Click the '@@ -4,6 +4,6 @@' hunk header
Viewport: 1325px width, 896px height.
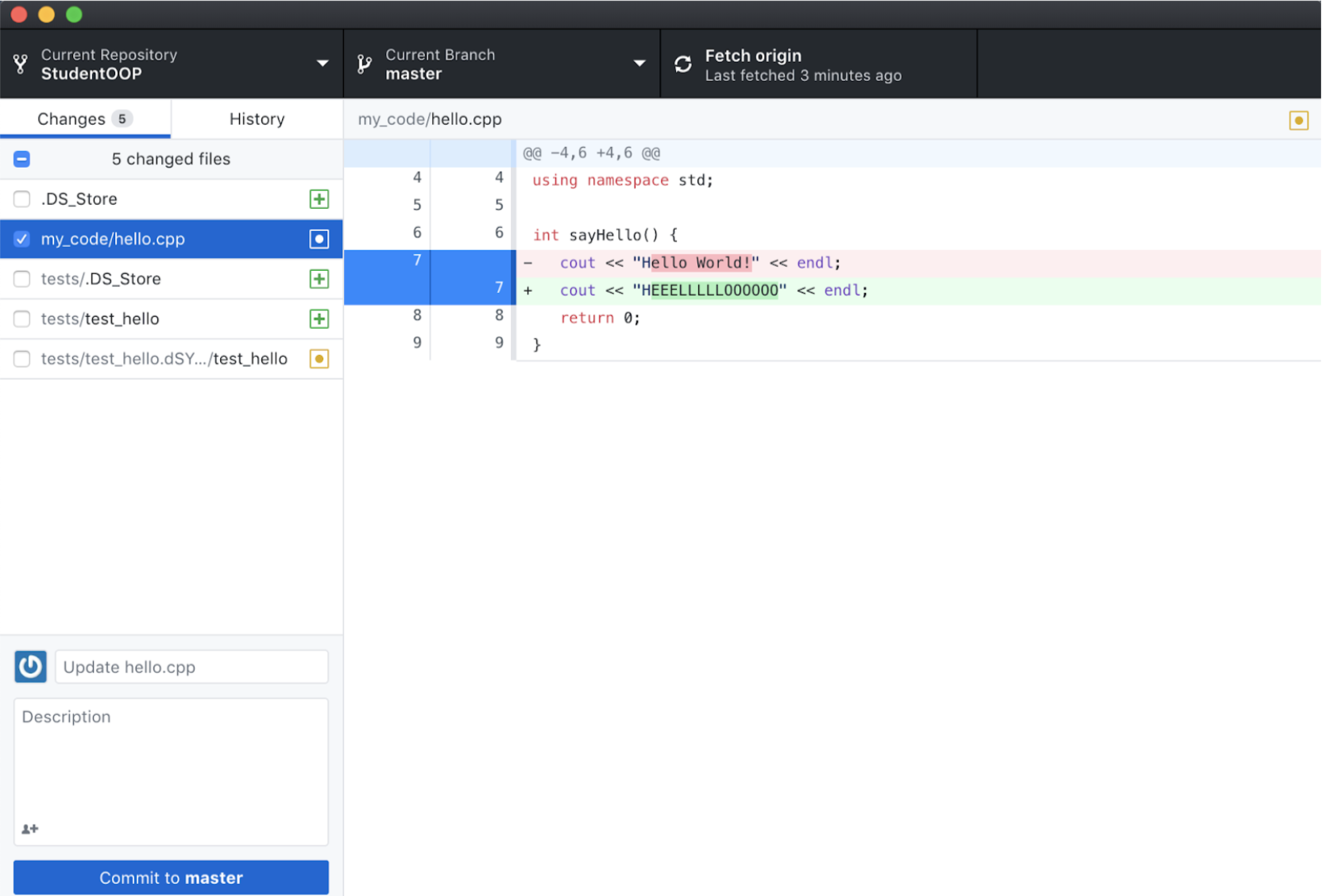click(592, 153)
